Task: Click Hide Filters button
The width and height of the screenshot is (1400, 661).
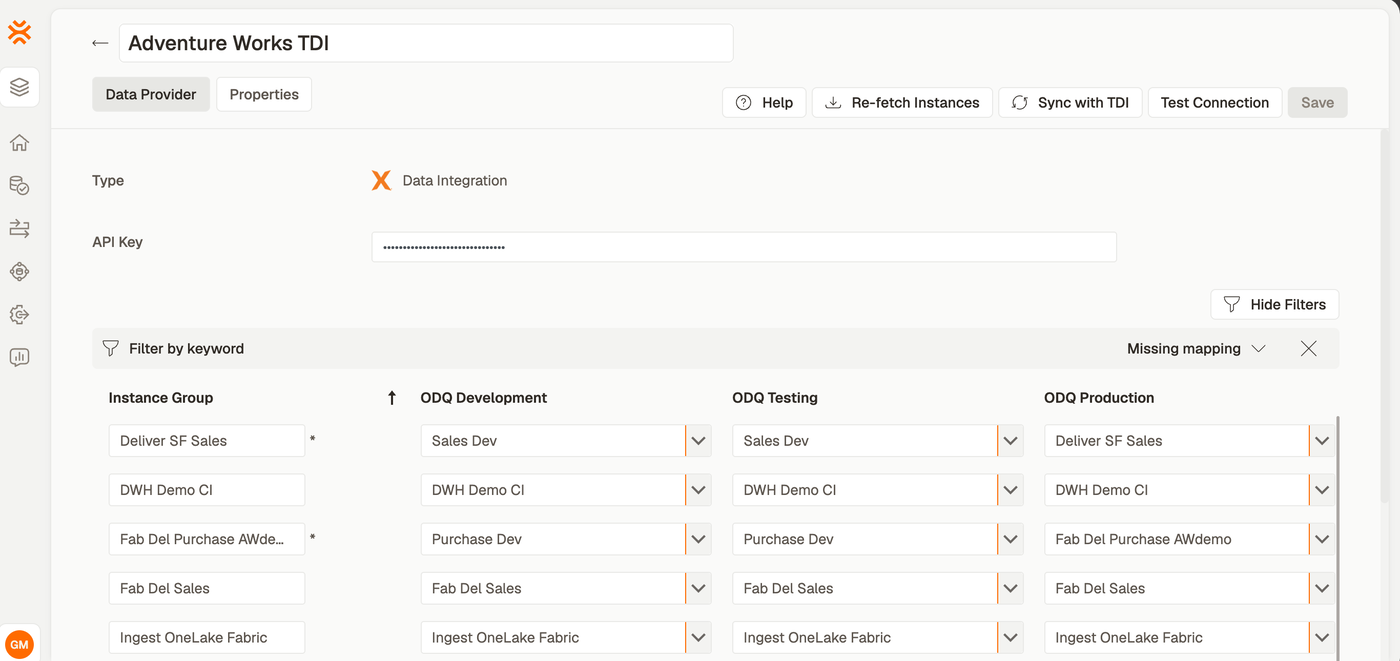Action: point(1274,304)
